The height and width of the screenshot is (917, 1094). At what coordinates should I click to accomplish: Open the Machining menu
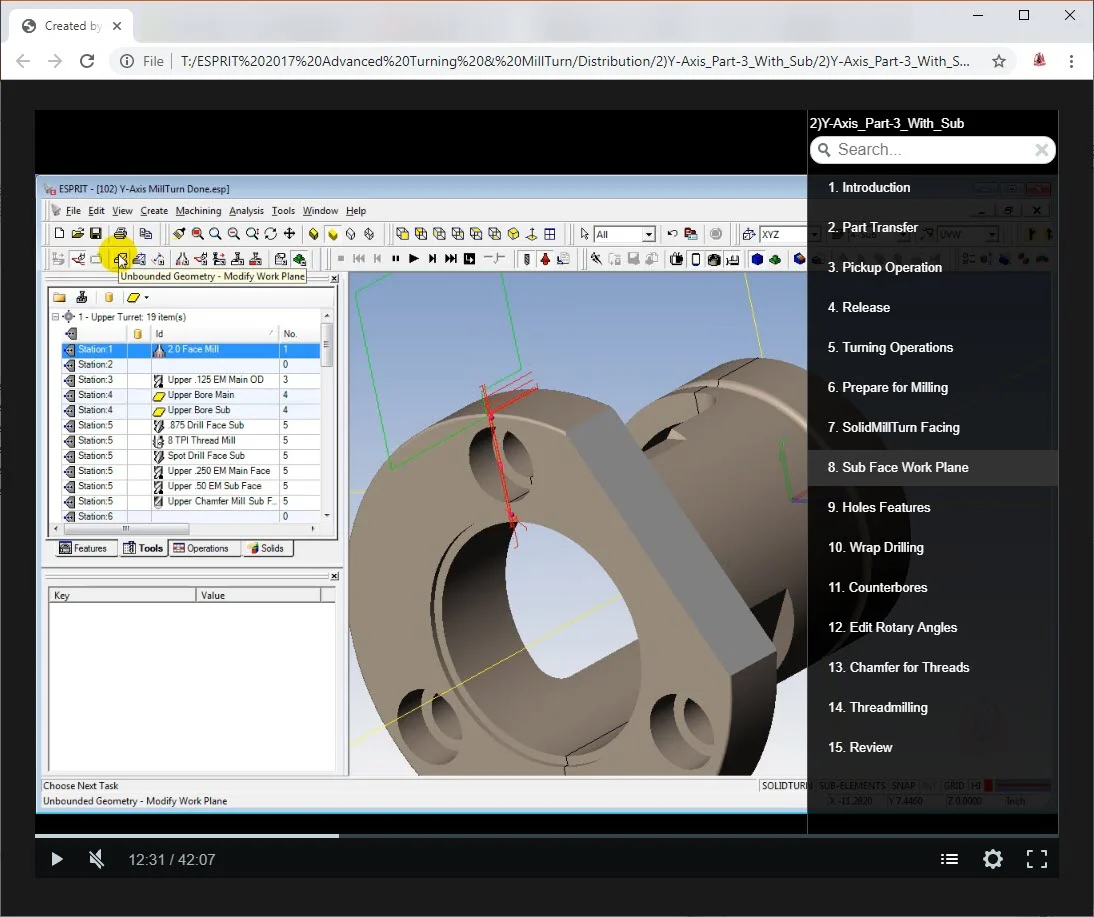tap(198, 211)
